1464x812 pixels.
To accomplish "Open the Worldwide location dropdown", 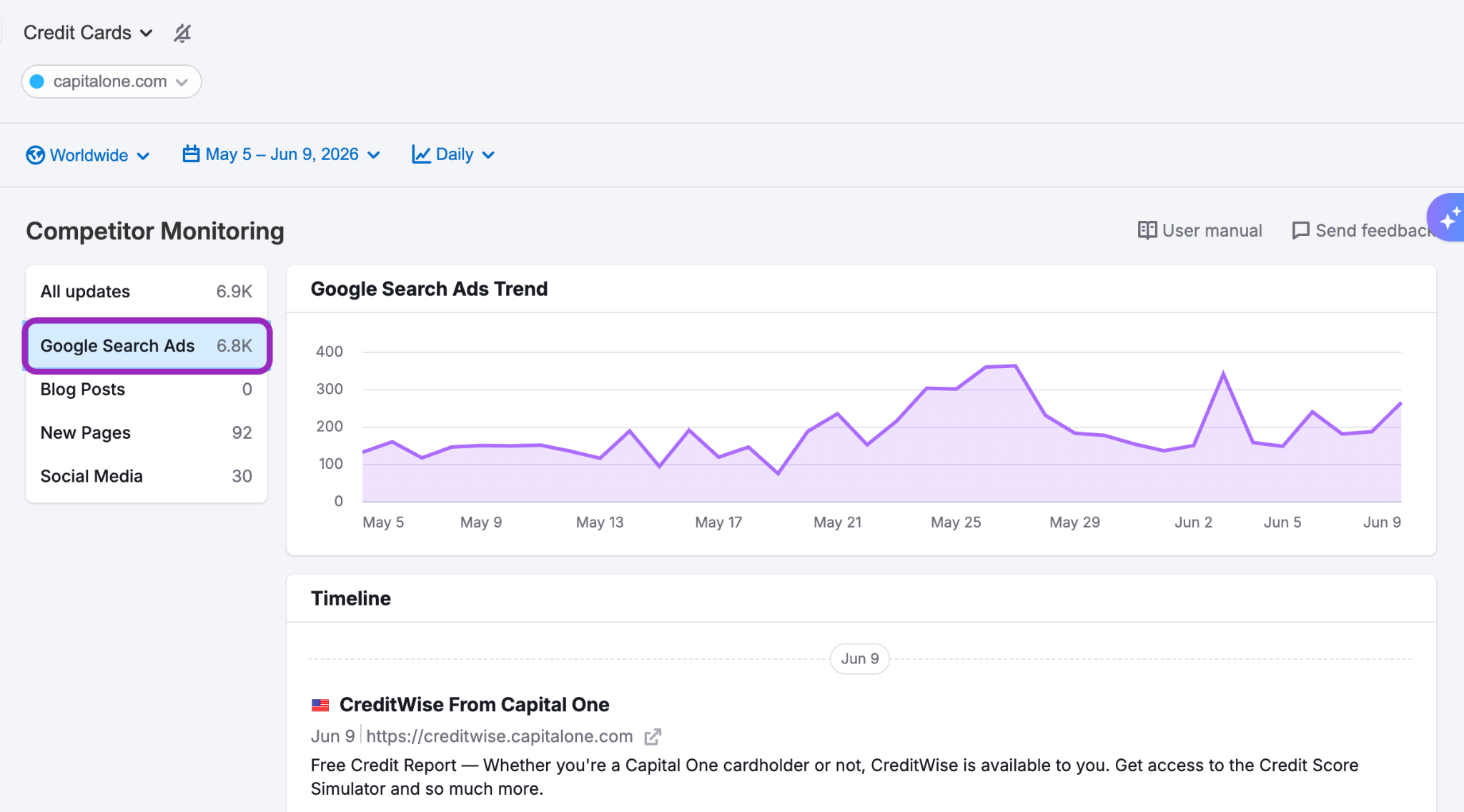I will click(x=88, y=155).
